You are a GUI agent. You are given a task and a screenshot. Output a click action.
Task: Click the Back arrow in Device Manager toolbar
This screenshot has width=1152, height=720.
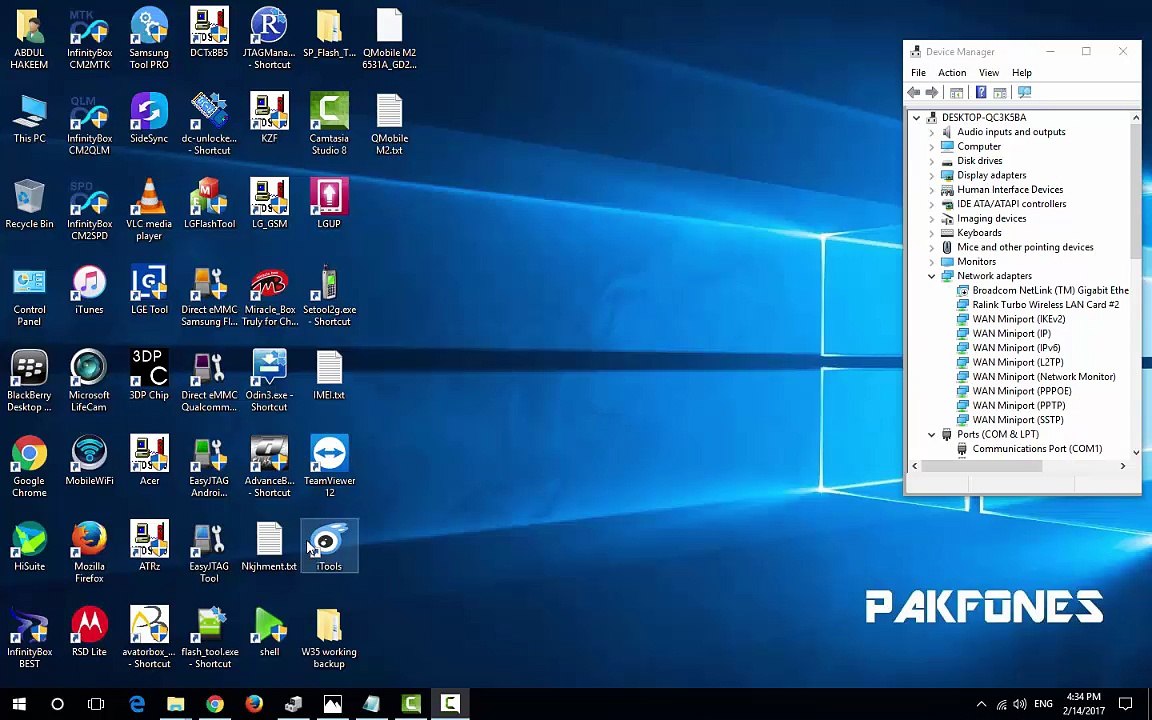[x=914, y=92]
